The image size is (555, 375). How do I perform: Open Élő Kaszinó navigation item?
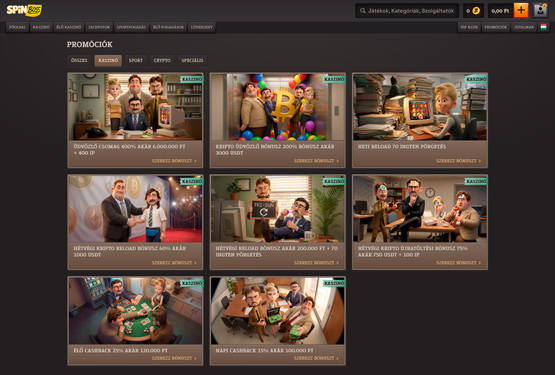pyautogui.click(x=69, y=27)
